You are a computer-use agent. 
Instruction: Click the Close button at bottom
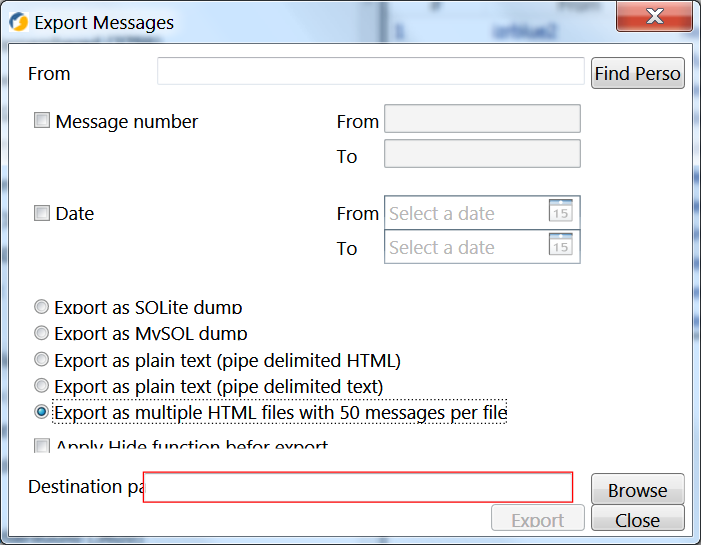click(637, 519)
